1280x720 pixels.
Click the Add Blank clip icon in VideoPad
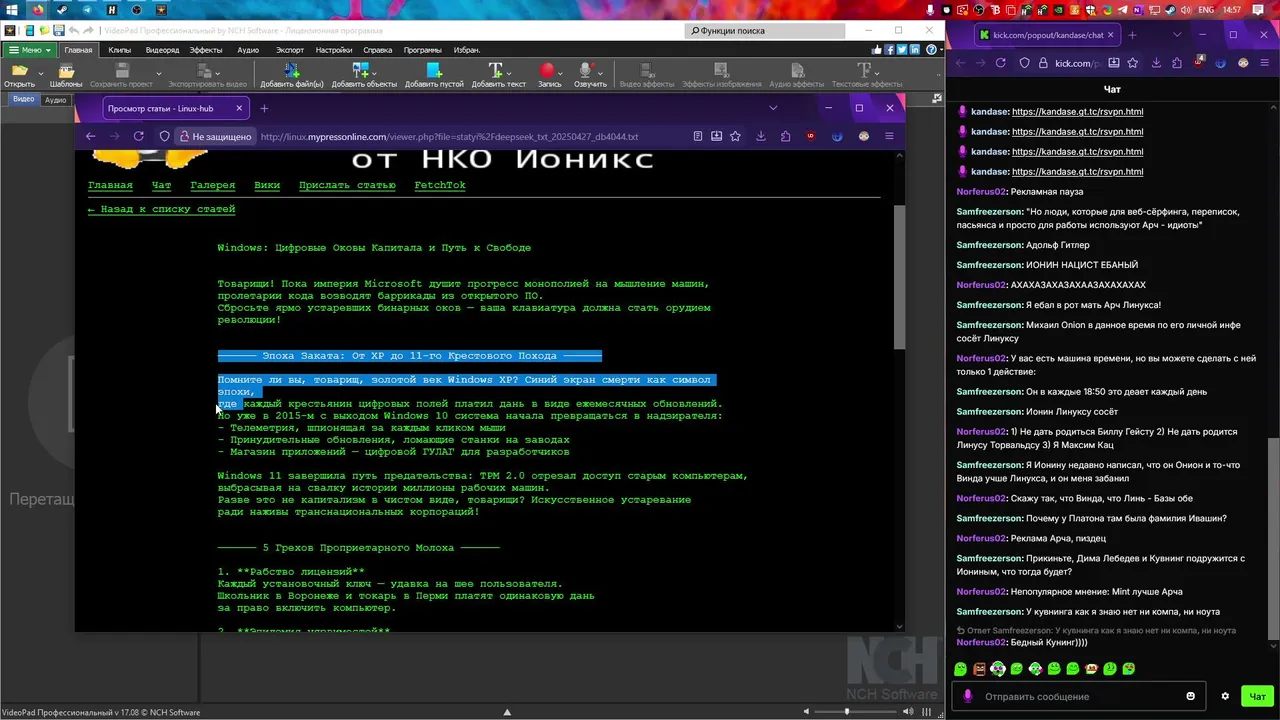(434, 71)
